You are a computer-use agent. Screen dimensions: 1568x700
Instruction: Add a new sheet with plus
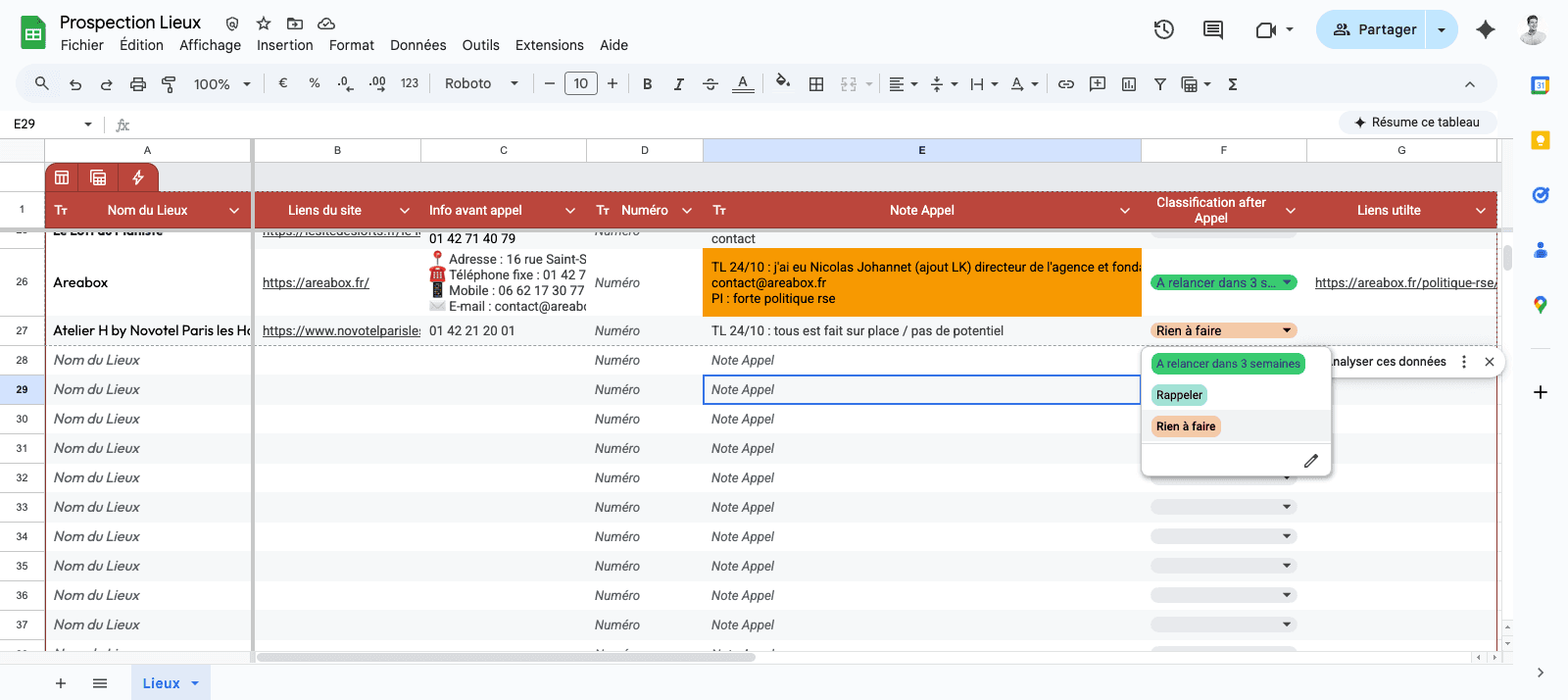click(x=61, y=683)
